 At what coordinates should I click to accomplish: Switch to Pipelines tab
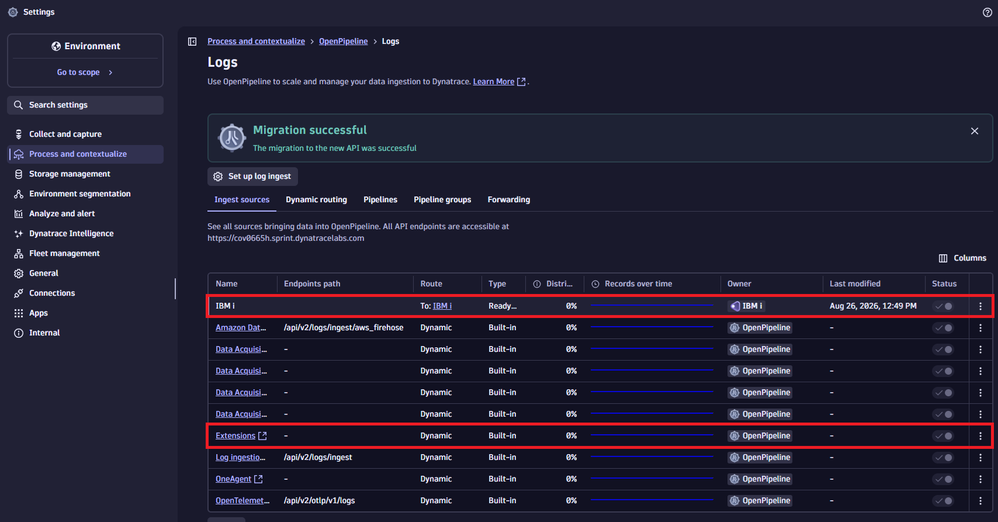(x=380, y=200)
